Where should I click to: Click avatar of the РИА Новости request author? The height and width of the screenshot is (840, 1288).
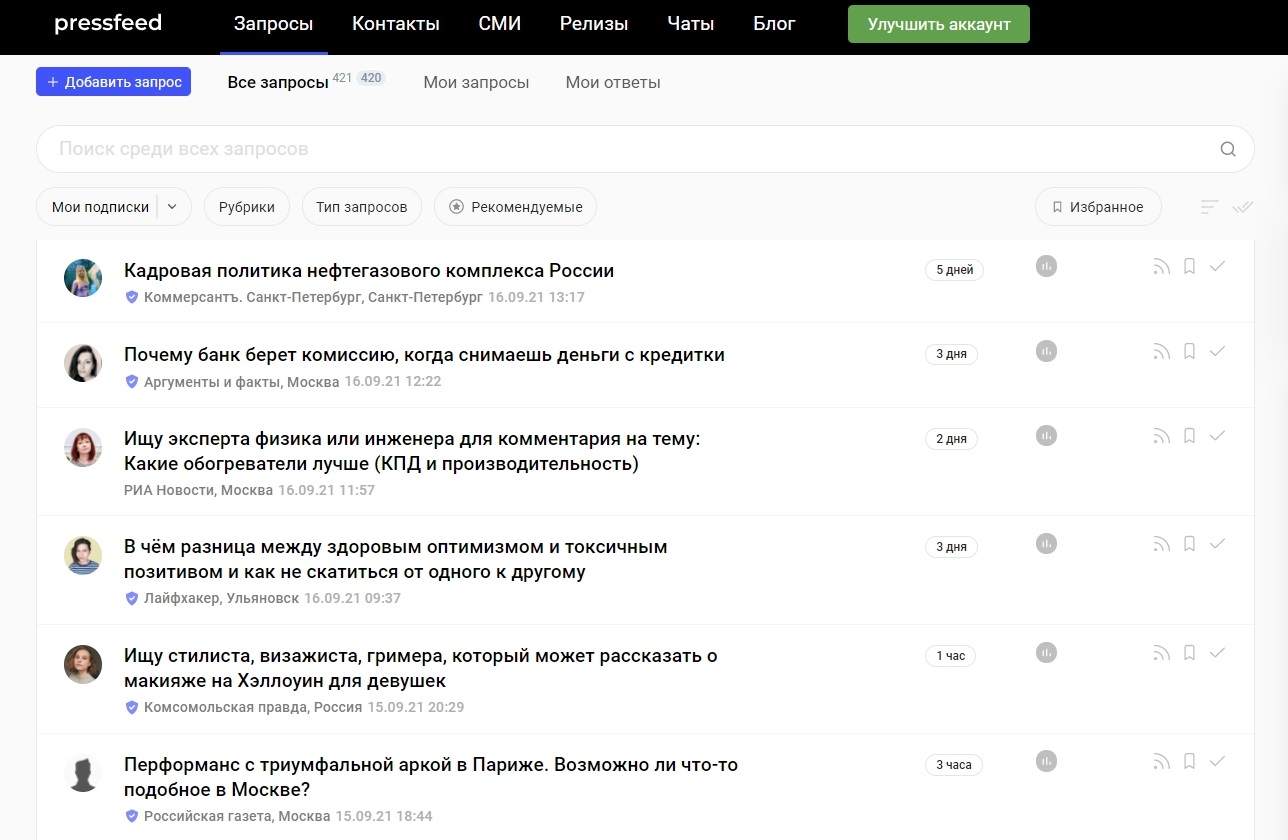83,447
